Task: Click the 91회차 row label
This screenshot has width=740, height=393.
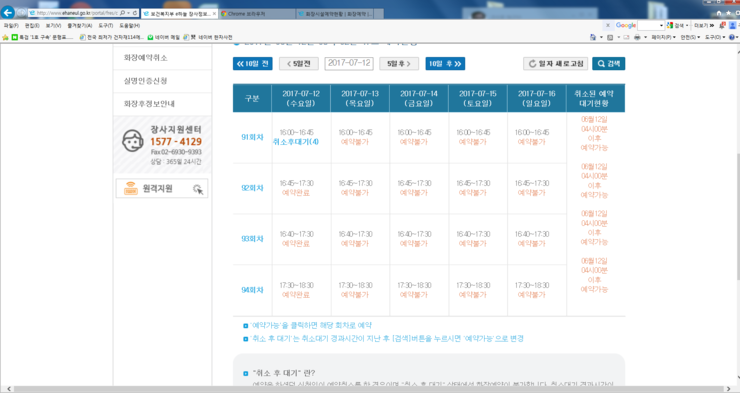Action: [x=252, y=137]
